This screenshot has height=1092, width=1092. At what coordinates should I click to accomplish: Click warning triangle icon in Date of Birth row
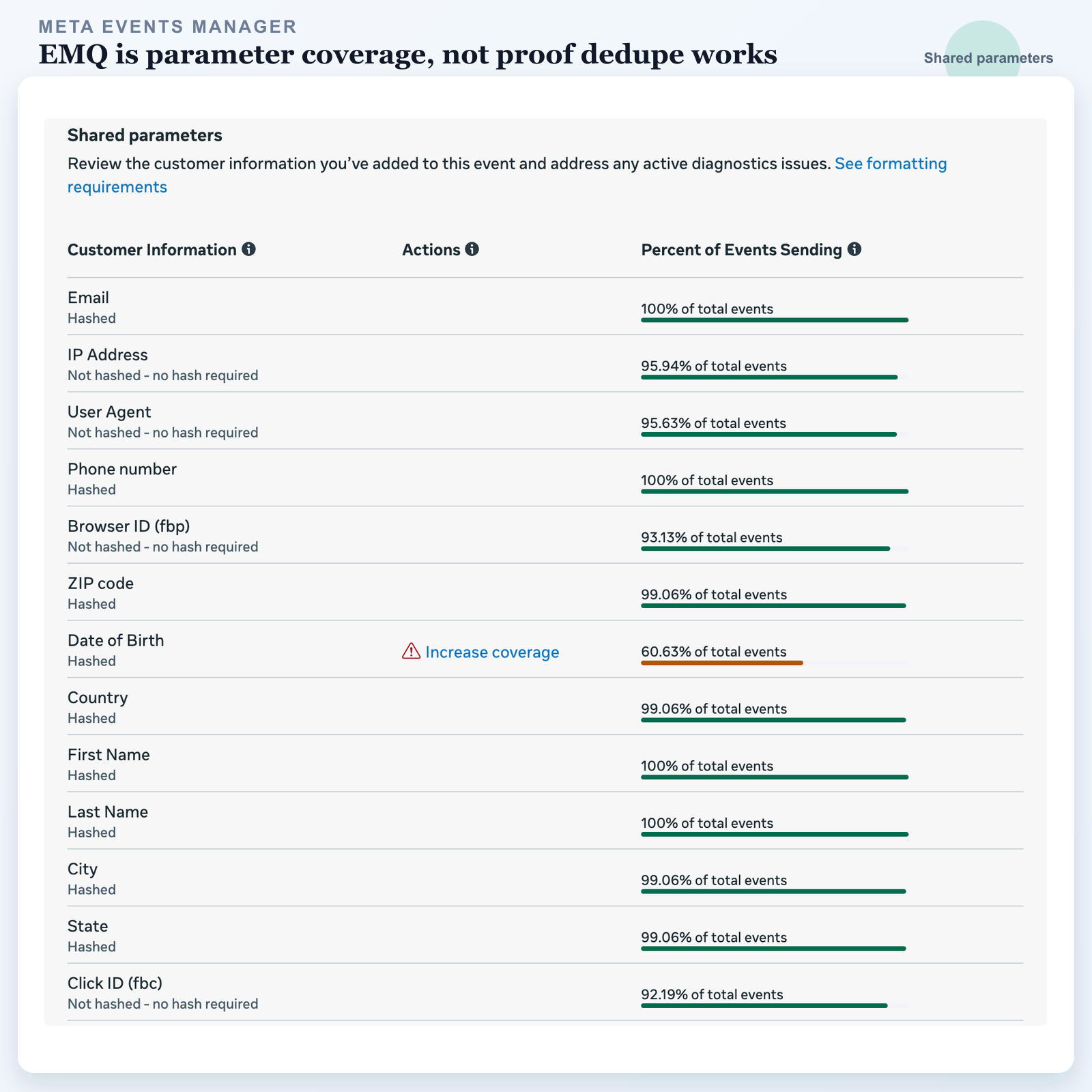coord(411,651)
